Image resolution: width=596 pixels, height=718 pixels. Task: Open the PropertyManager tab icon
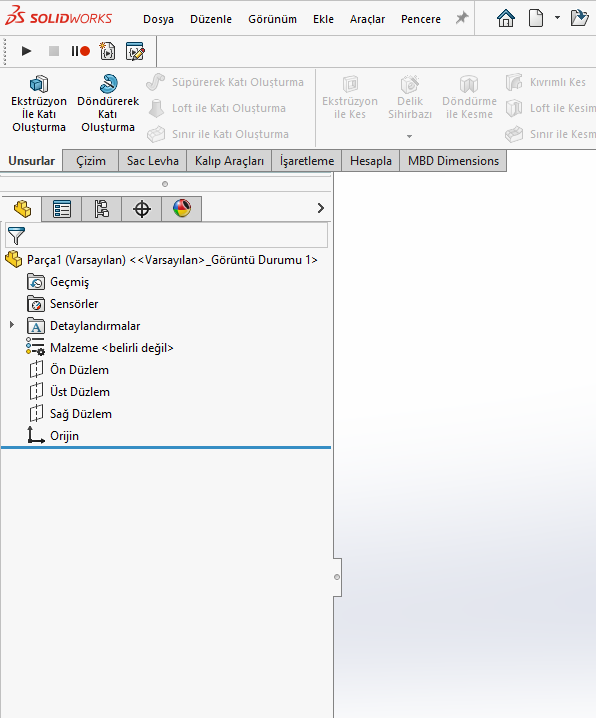pos(62,209)
